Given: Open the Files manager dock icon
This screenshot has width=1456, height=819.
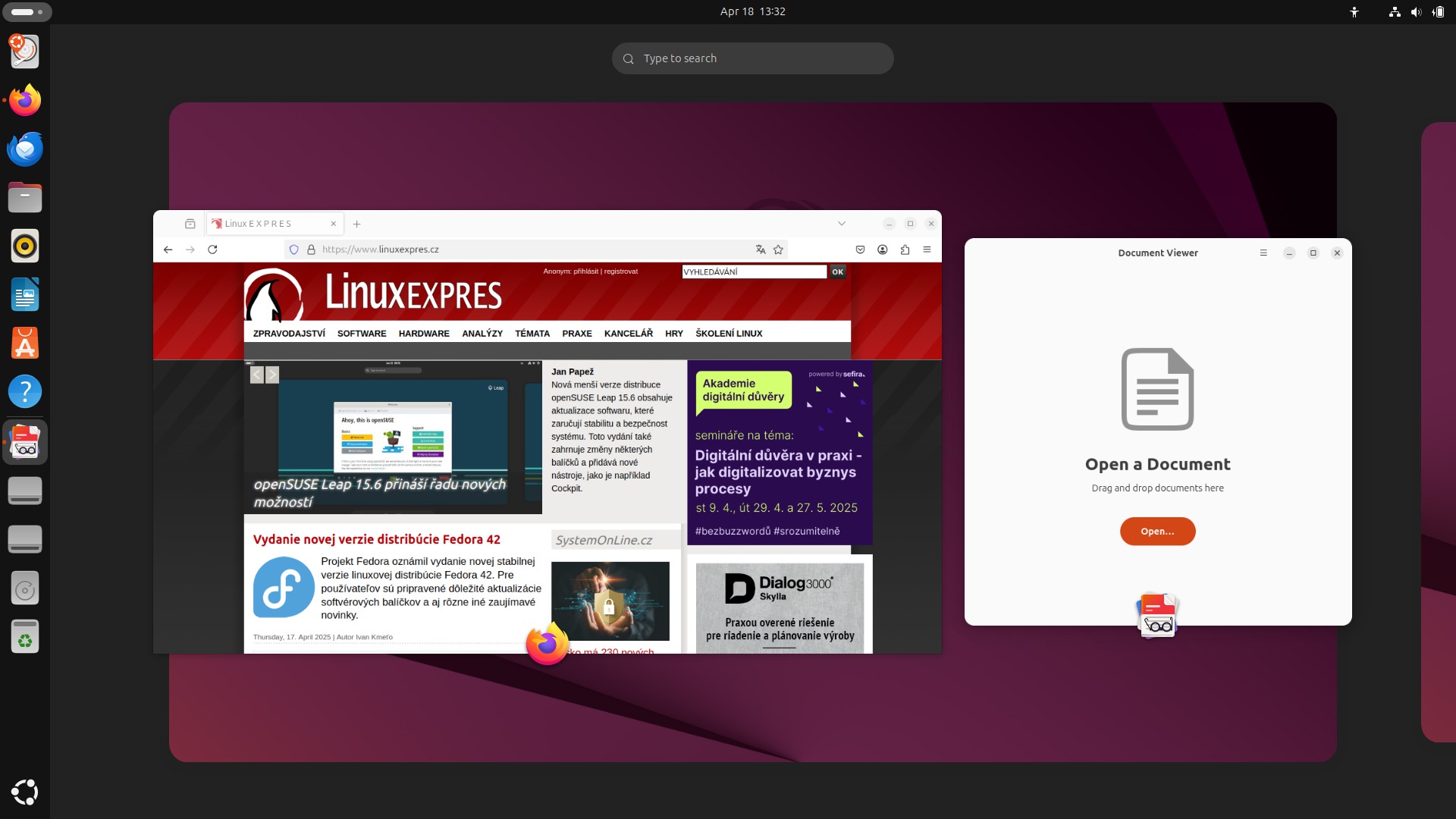Looking at the screenshot, I should (x=25, y=197).
